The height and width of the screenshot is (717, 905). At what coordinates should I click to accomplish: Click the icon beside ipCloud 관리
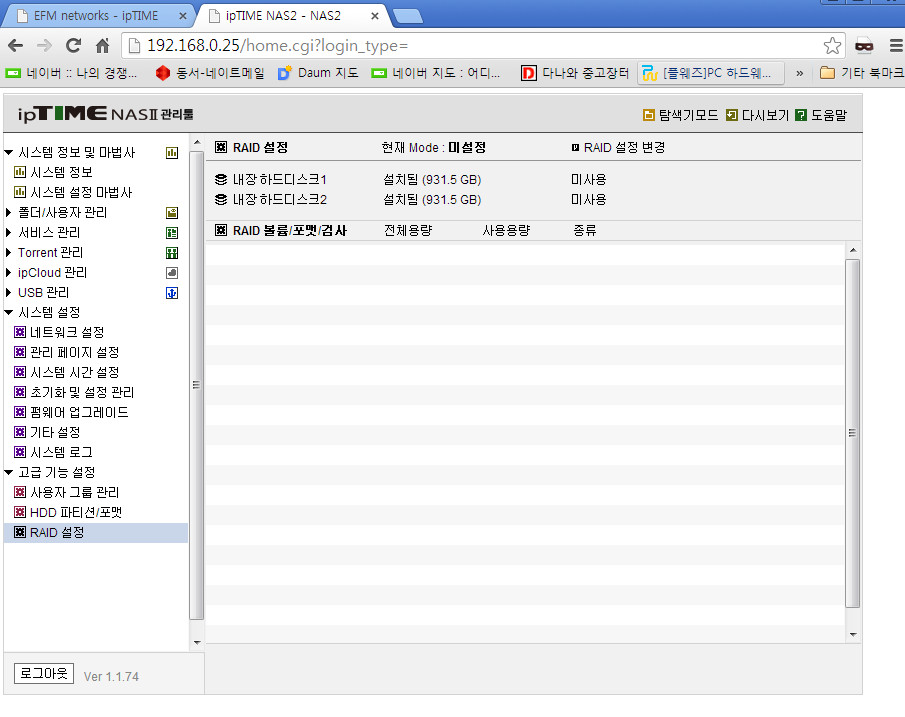[x=172, y=273]
